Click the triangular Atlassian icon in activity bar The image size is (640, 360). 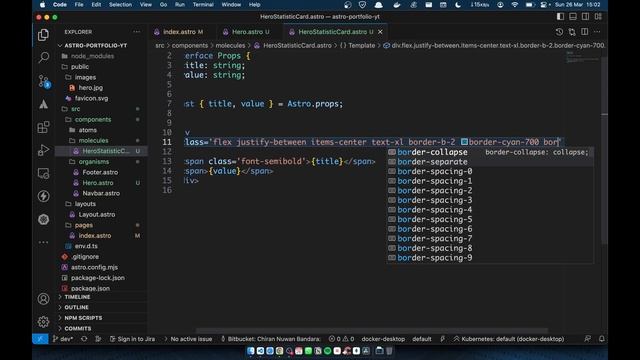43,104
